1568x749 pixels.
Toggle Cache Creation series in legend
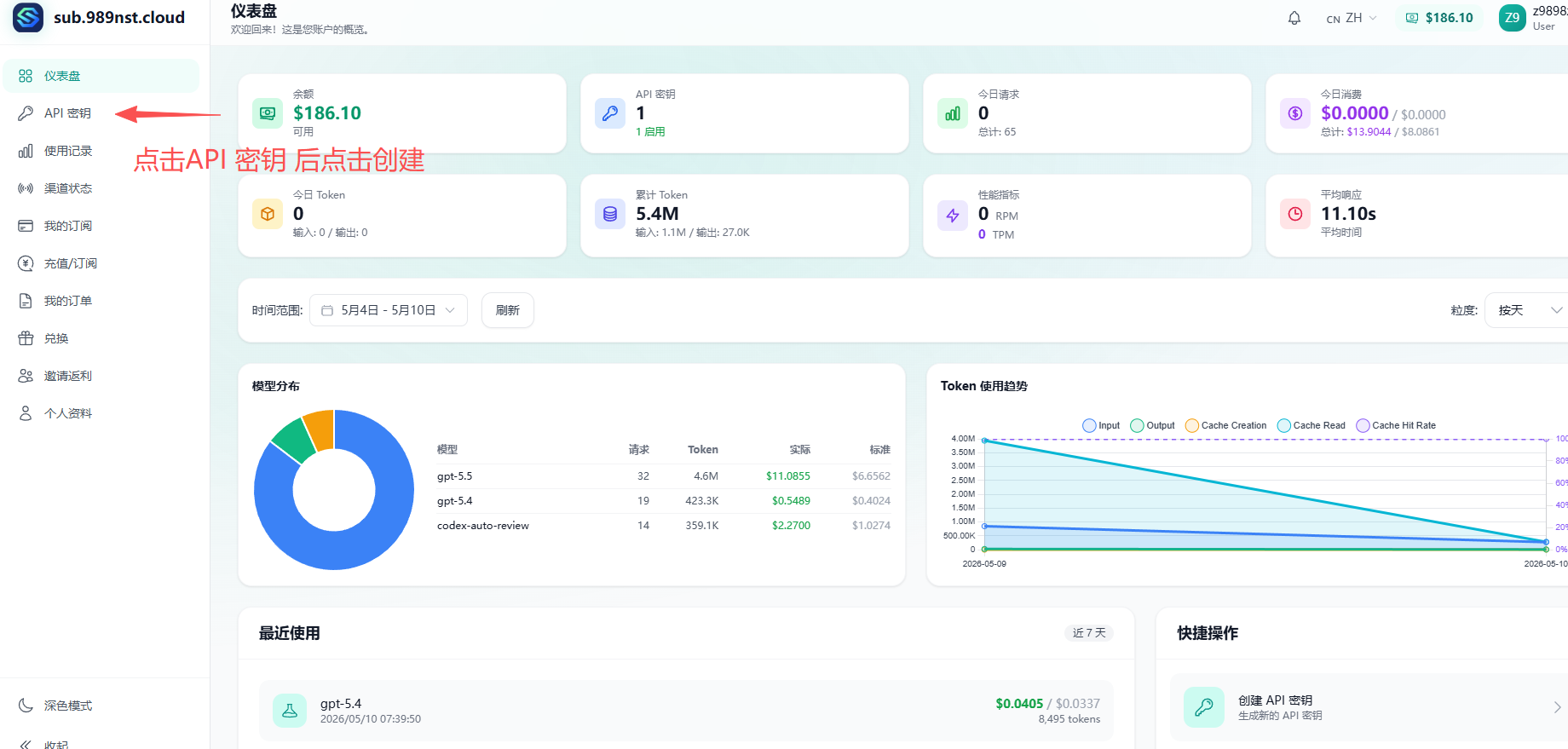coord(1225,425)
